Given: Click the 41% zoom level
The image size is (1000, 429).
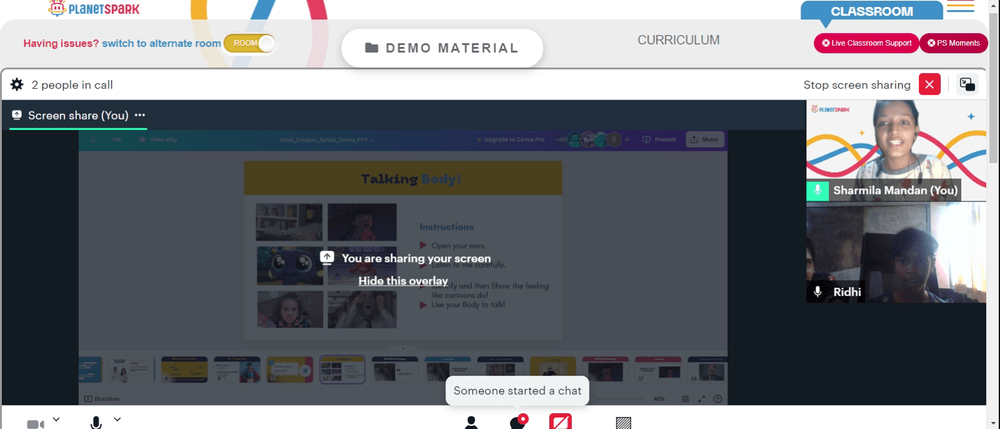Looking at the screenshot, I should pos(659,399).
